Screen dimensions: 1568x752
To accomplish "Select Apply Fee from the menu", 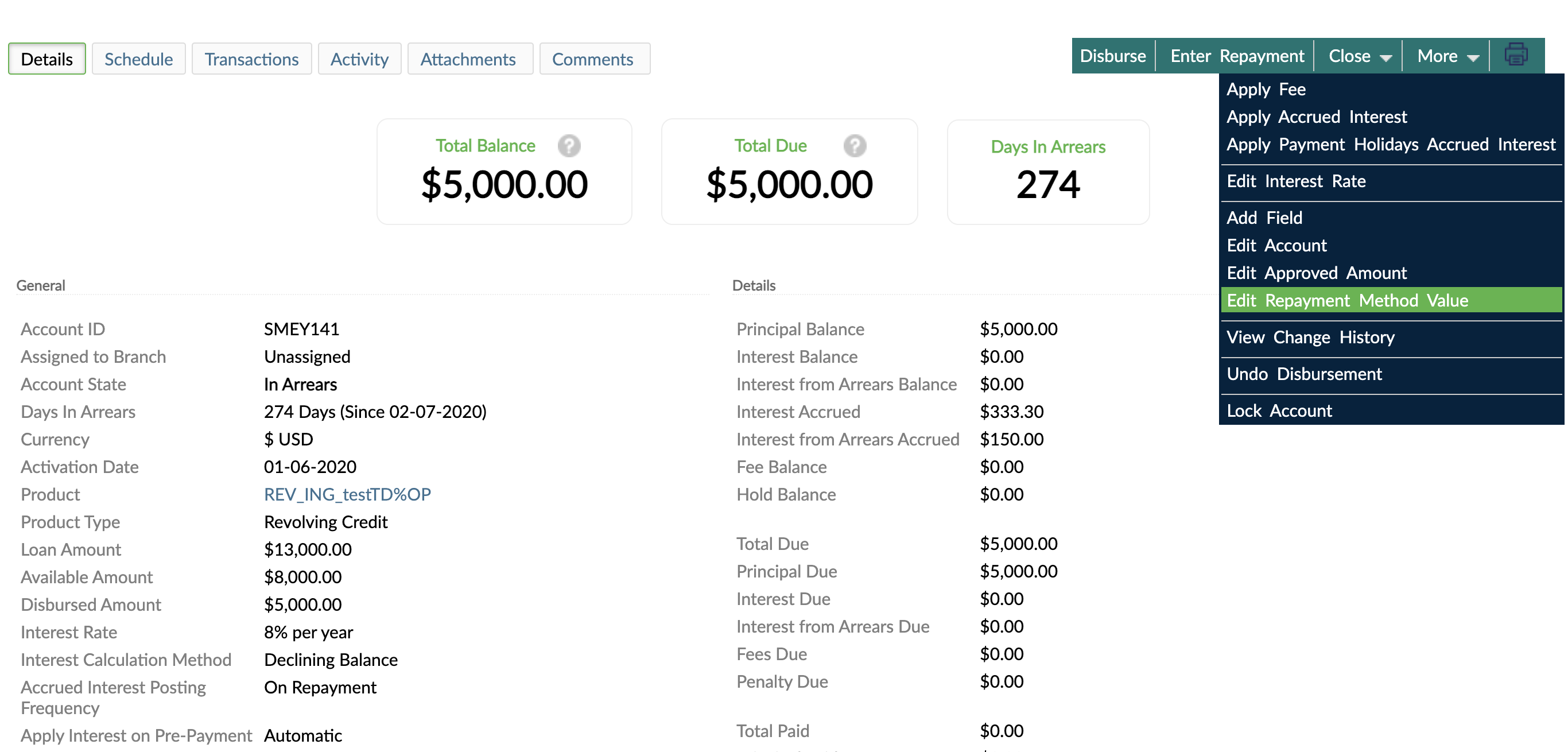I will click(x=1266, y=89).
